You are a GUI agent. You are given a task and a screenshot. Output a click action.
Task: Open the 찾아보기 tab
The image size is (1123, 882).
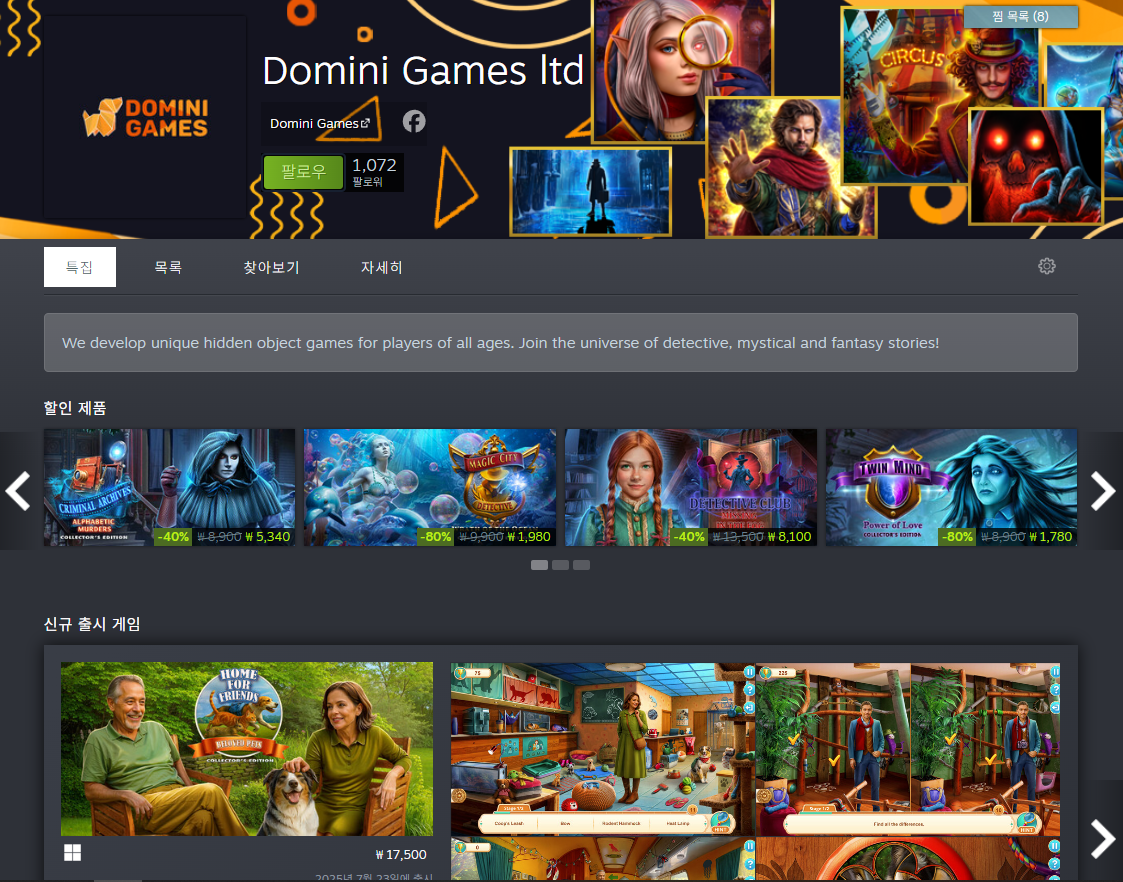(x=271, y=267)
